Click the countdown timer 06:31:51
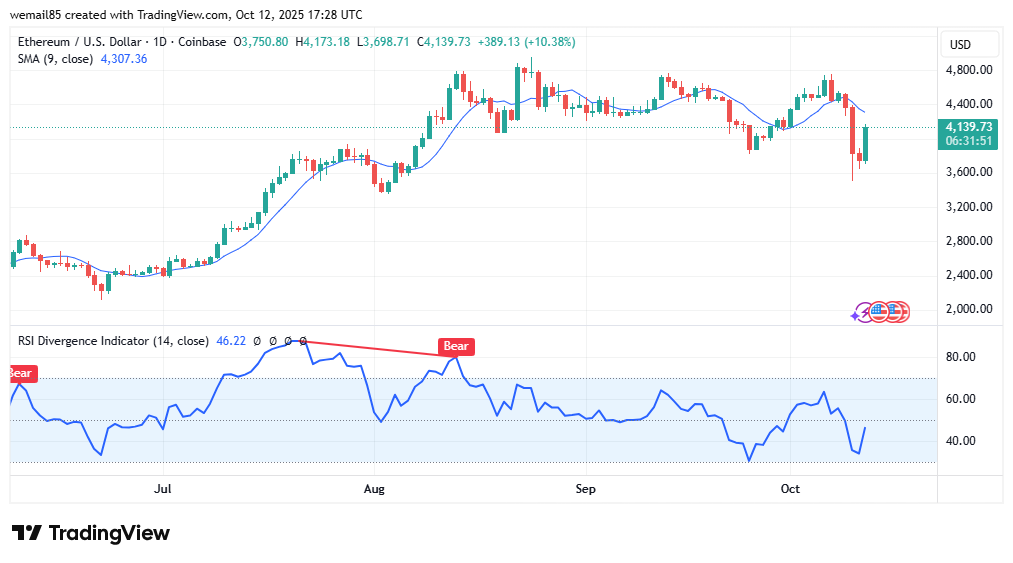This screenshot has width=1013, height=563. point(968,141)
